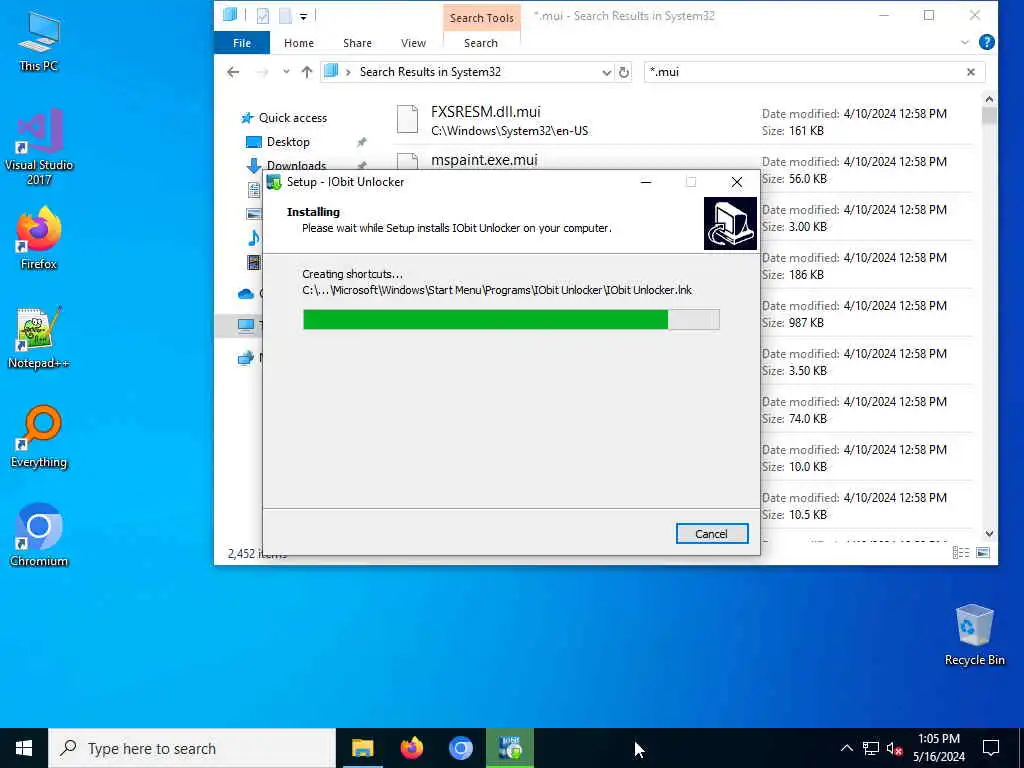The image size is (1024, 768).
Task: Open File Explorer from taskbar
Action: coord(362,748)
